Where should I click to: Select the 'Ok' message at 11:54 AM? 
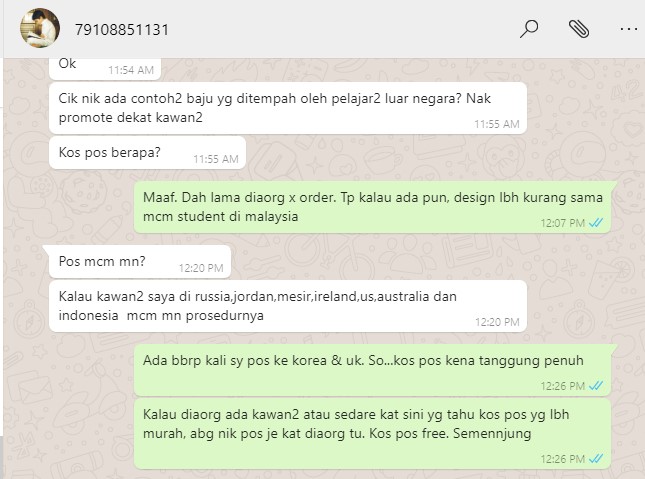point(105,68)
